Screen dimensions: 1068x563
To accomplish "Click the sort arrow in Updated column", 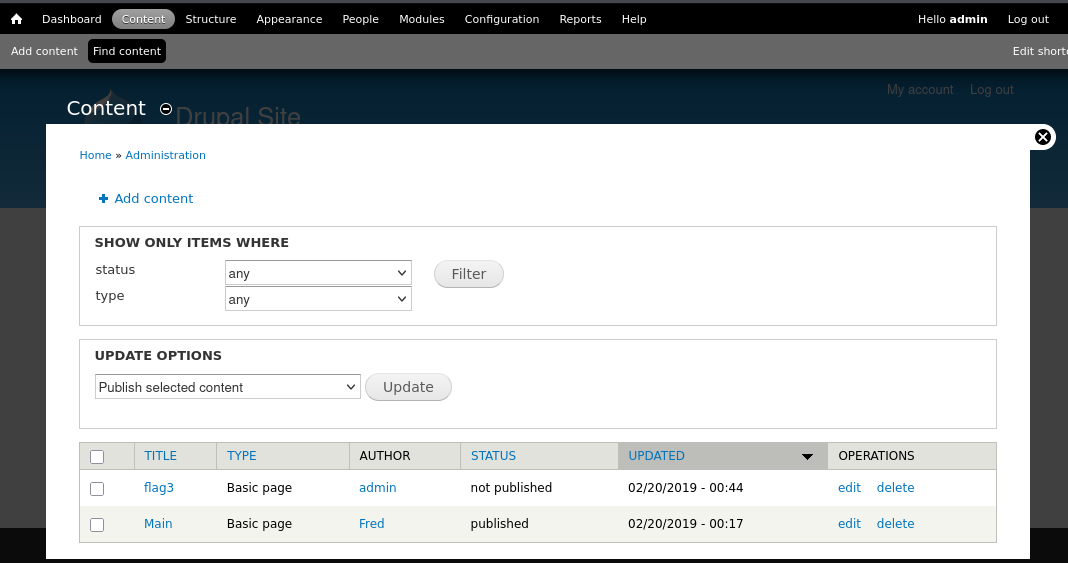I will [807, 457].
